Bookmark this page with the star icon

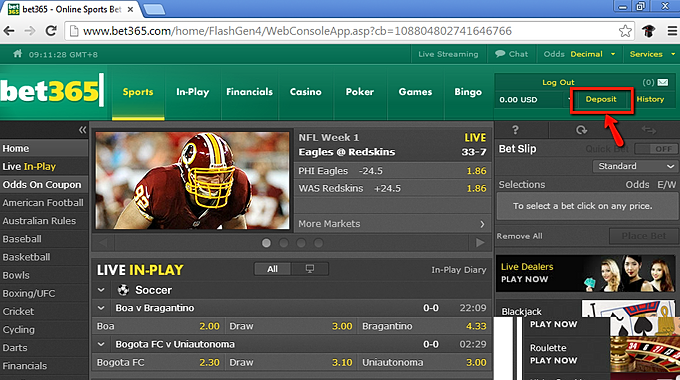(x=625, y=31)
